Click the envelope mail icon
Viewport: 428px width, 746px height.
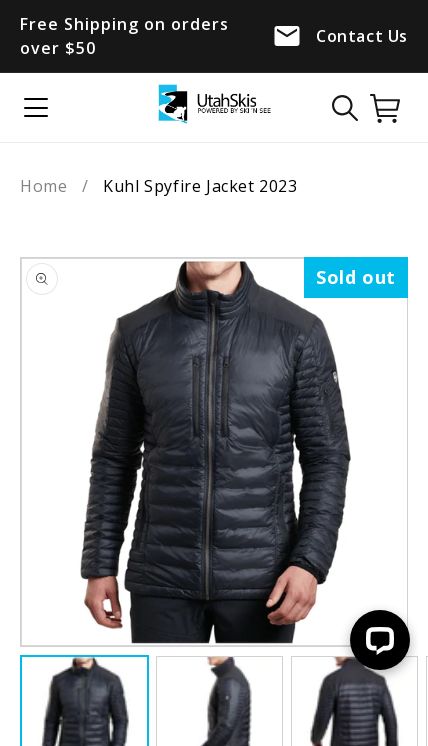(287, 36)
